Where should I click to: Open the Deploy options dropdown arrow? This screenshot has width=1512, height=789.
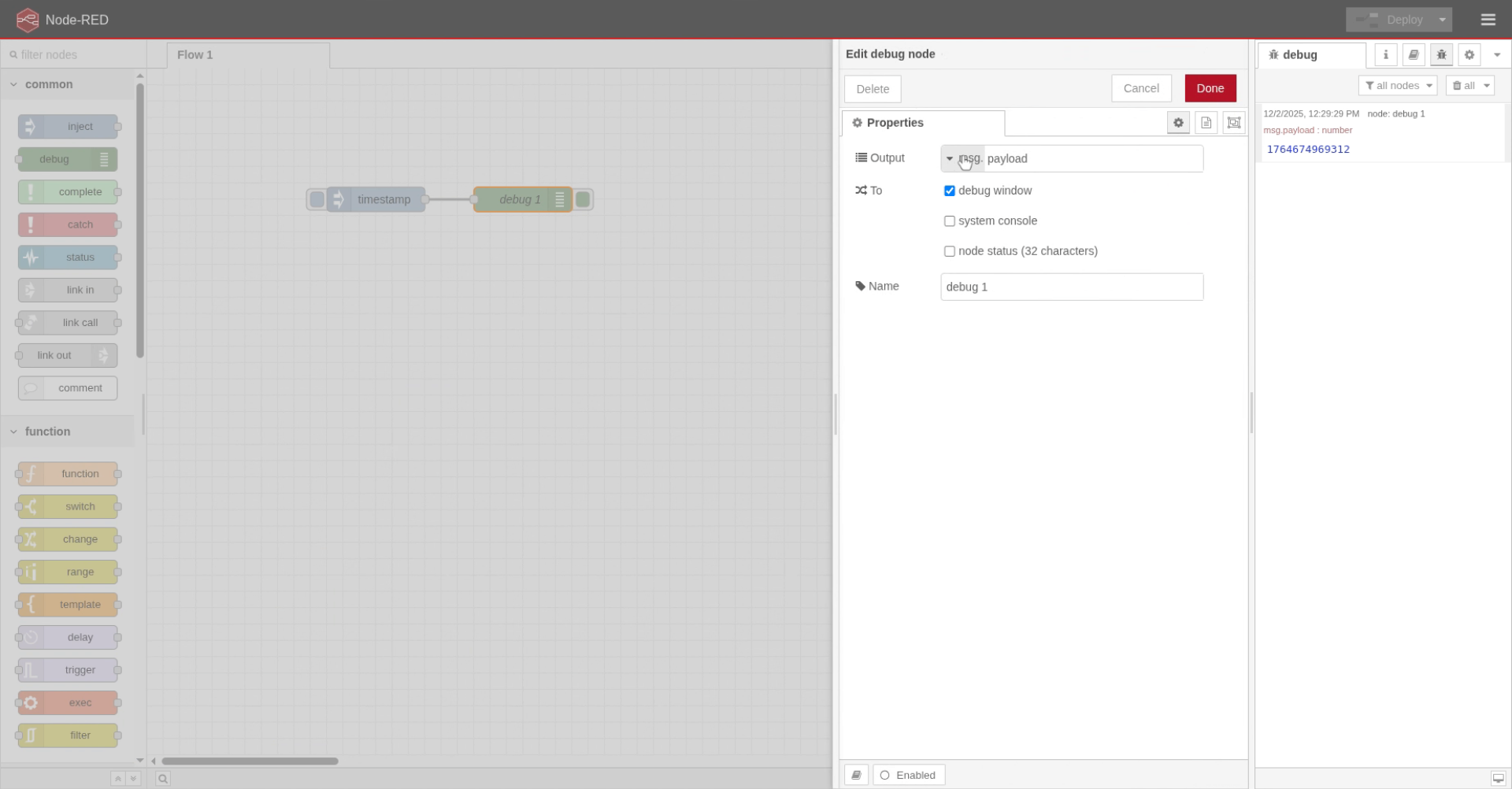click(1442, 19)
